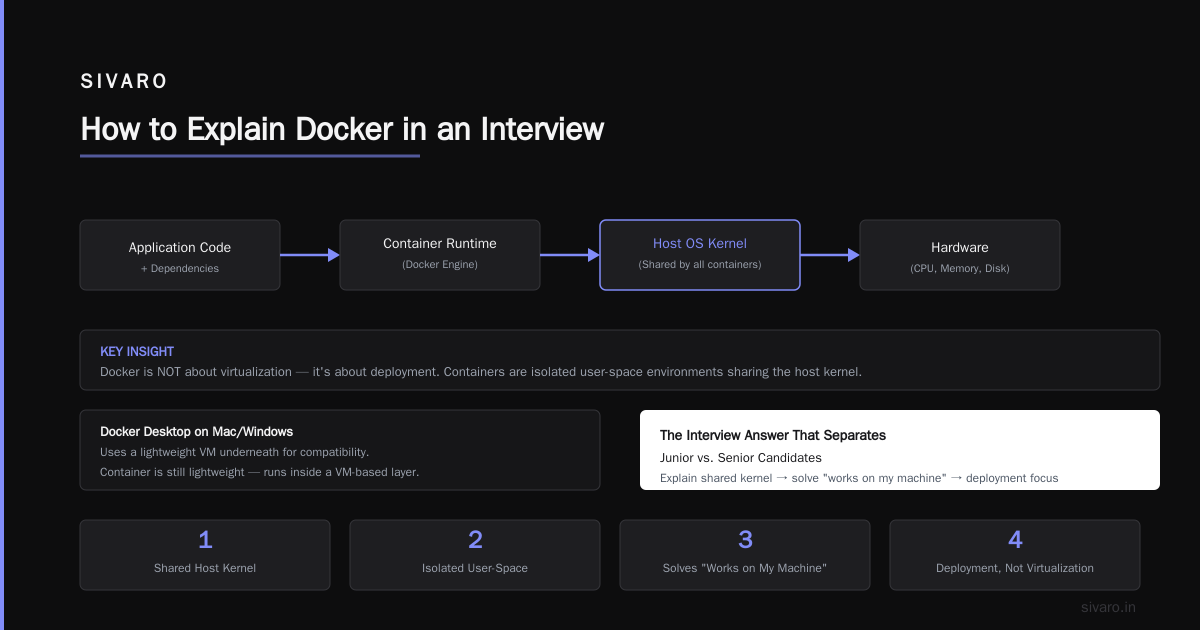Select the Hardware box
This screenshot has width=1200, height=630.
click(960, 255)
